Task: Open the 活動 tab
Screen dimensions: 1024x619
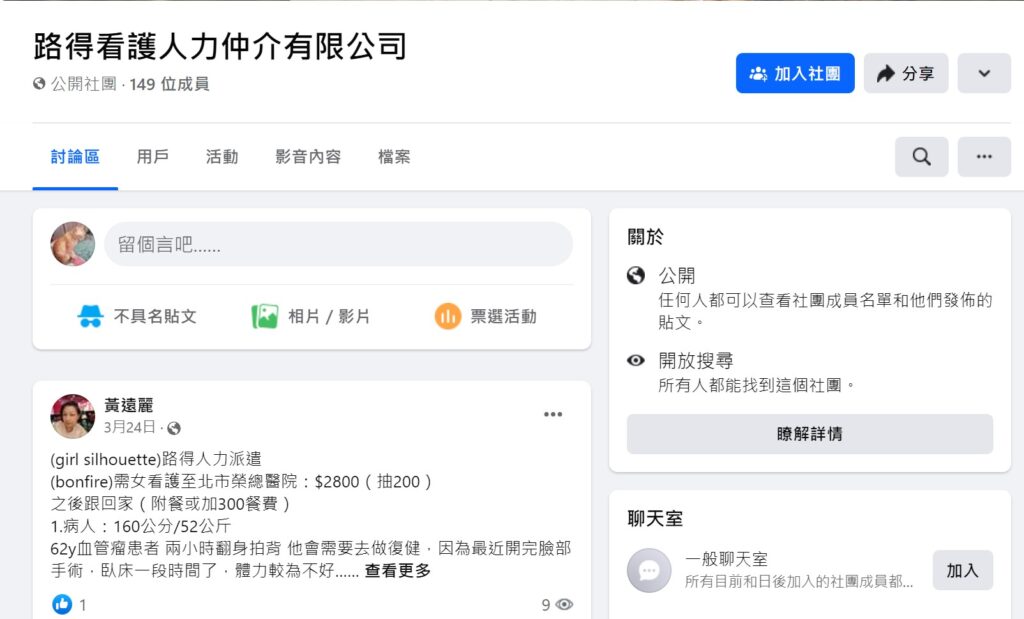Action: (222, 157)
